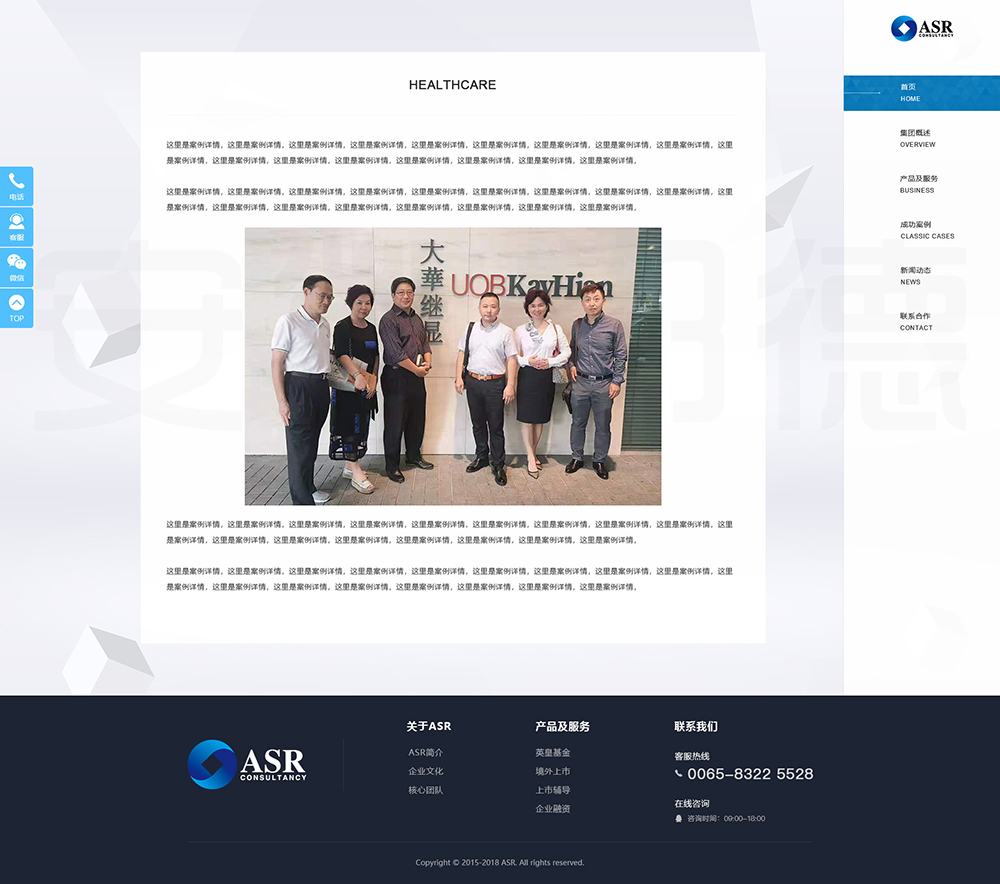Click the ASR简介 footer link
The height and width of the screenshot is (884, 1000).
click(x=425, y=752)
